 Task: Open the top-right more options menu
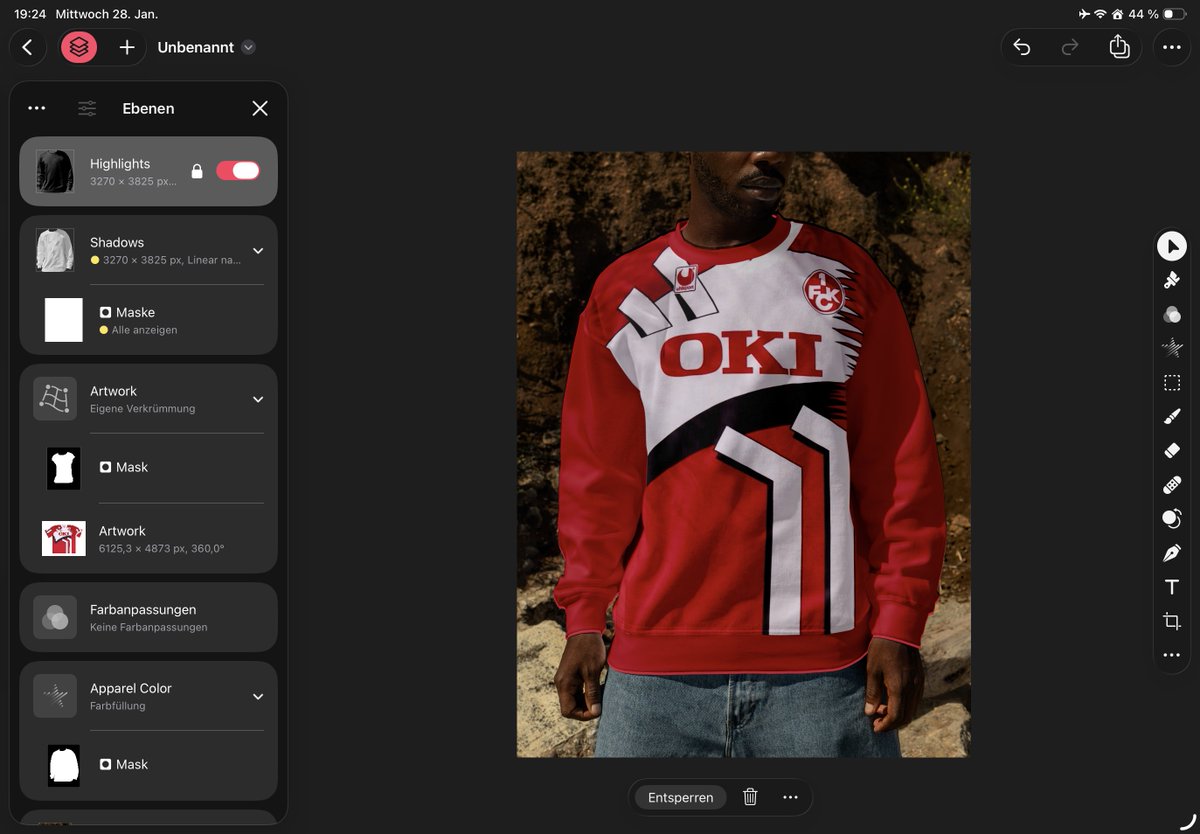(1172, 47)
